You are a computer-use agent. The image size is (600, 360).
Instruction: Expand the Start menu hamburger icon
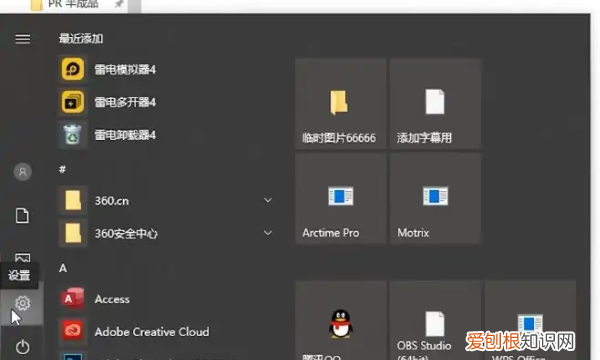click(x=23, y=39)
